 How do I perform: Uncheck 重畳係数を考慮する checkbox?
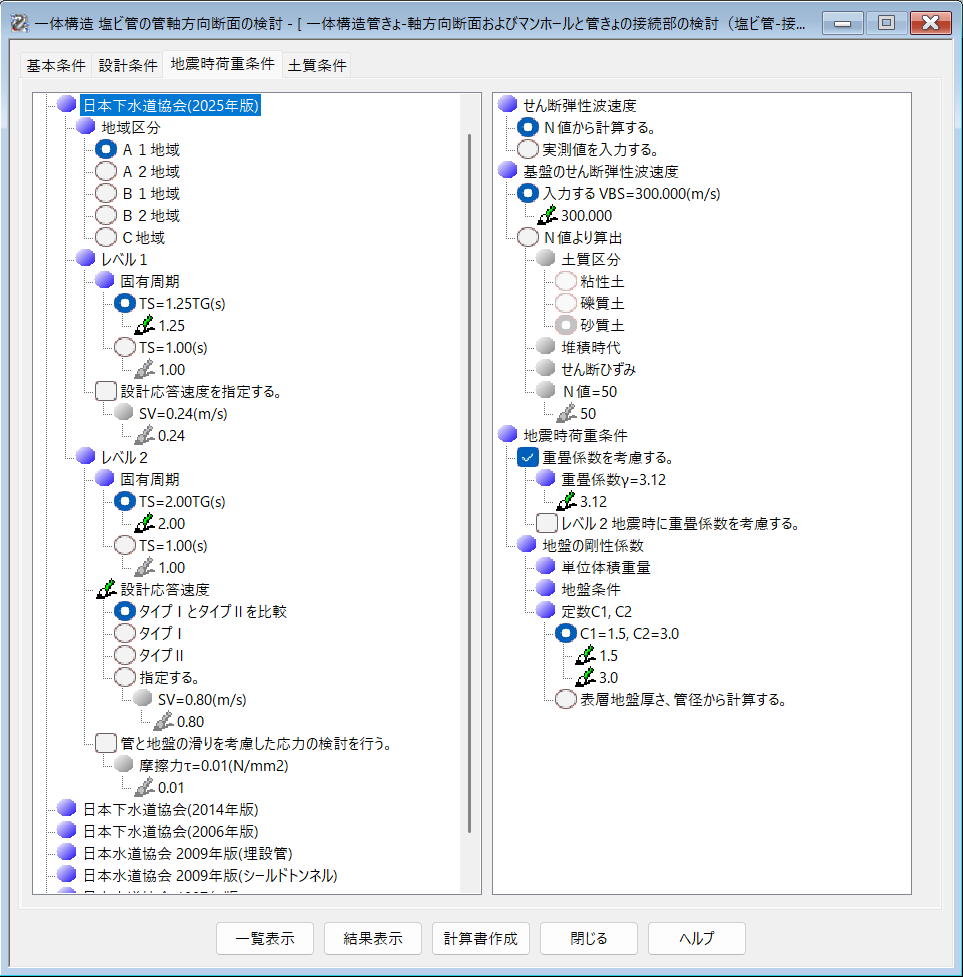point(528,457)
